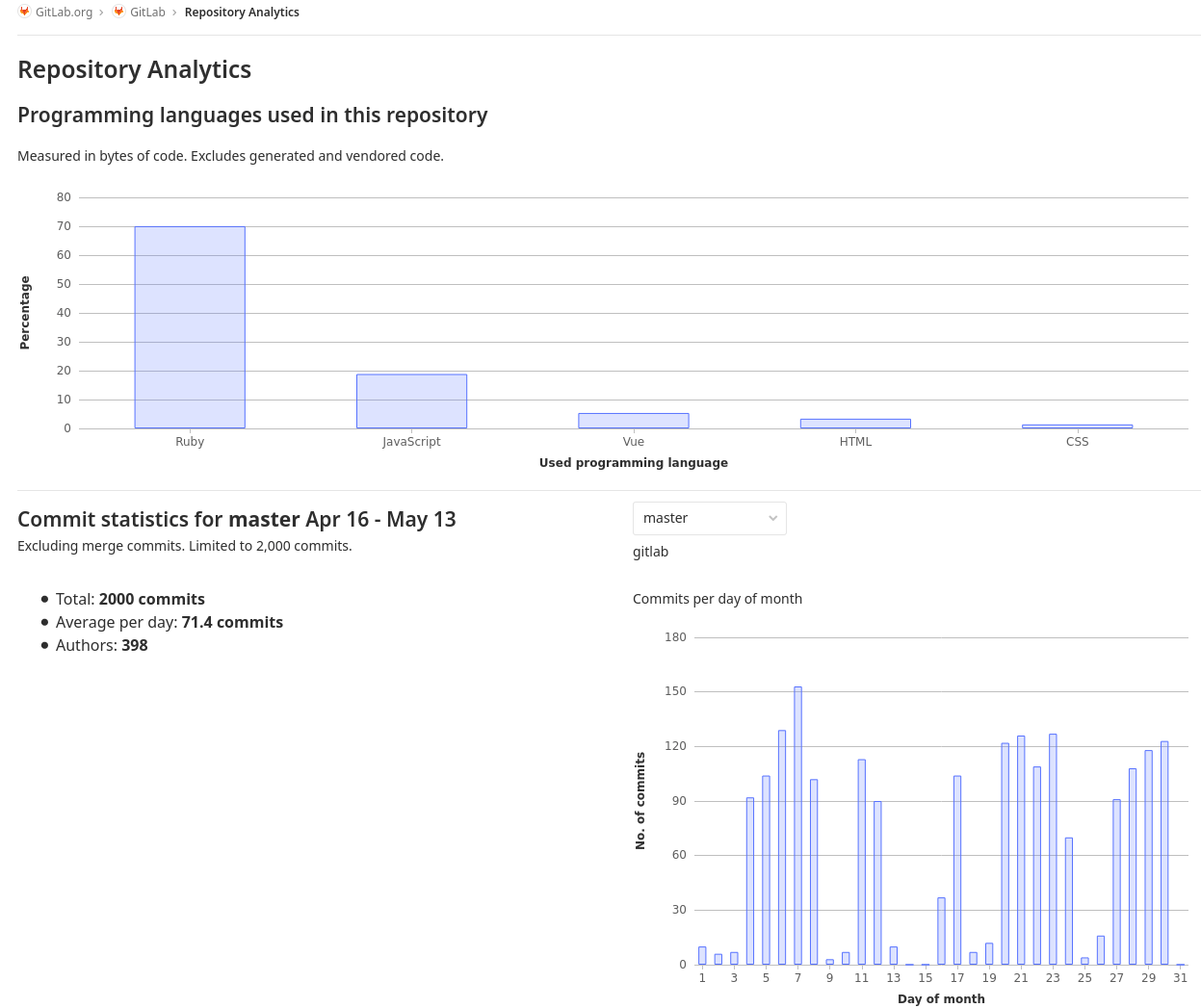Click the HTML language bar
Screen dimensions: 1201x1008
click(855, 422)
